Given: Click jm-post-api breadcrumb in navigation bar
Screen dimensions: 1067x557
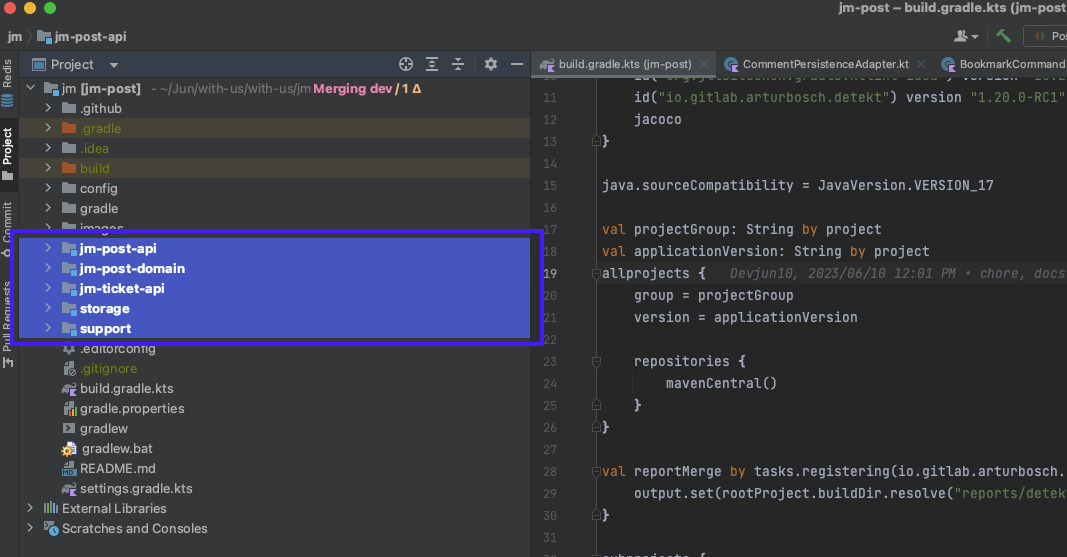Looking at the screenshot, I should (82, 37).
